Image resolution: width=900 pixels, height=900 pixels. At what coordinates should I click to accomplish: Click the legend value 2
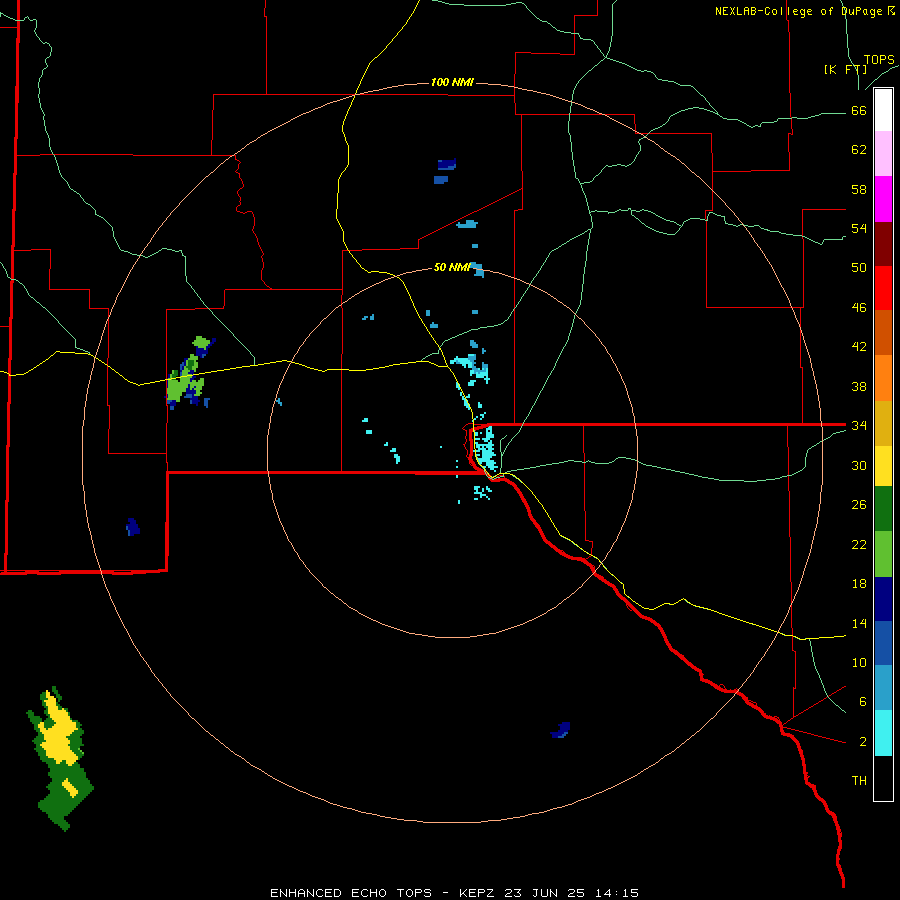(x=862, y=742)
